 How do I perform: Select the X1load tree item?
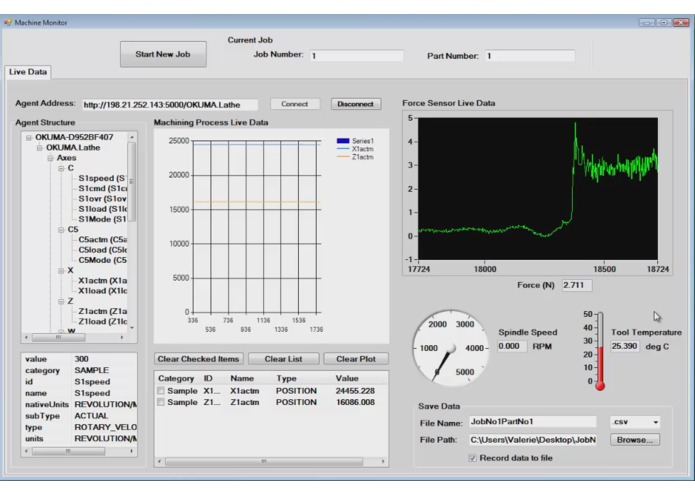pyautogui.click(x=102, y=291)
